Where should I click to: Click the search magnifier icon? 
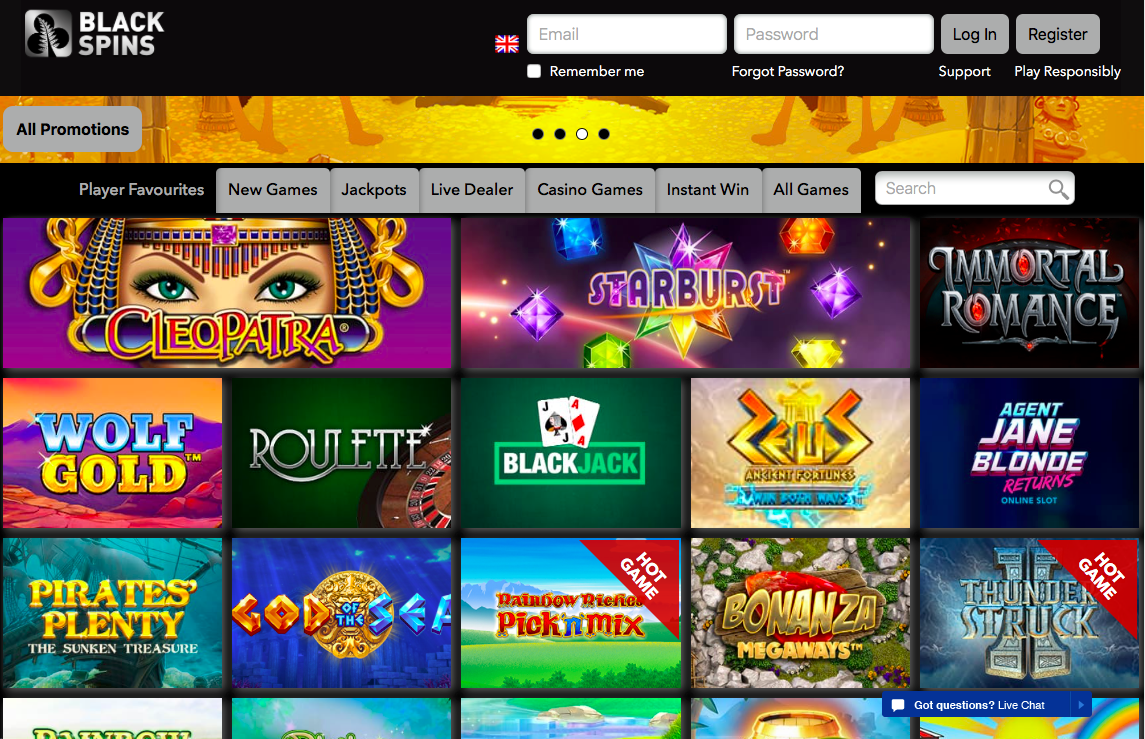pyautogui.click(x=1058, y=189)
